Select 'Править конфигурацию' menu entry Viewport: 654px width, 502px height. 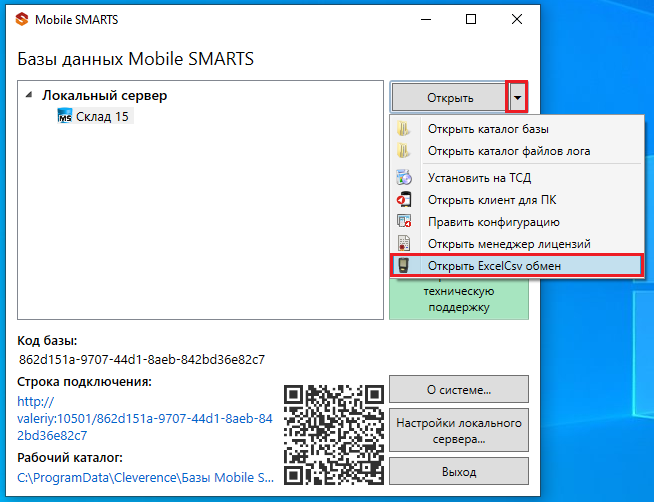click(x=516, y=222)
